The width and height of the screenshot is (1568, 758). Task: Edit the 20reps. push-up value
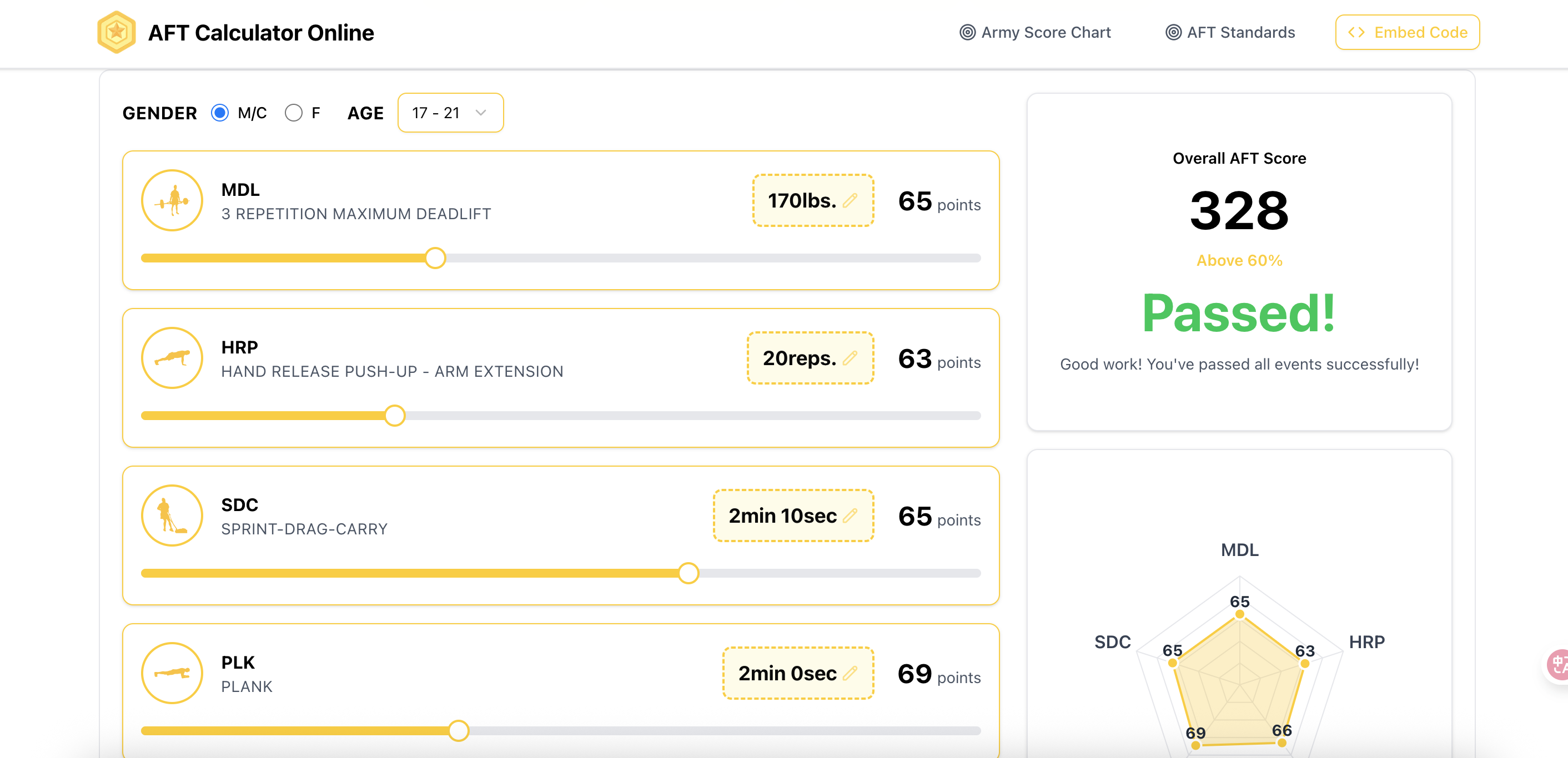click(x=810, y=358)
